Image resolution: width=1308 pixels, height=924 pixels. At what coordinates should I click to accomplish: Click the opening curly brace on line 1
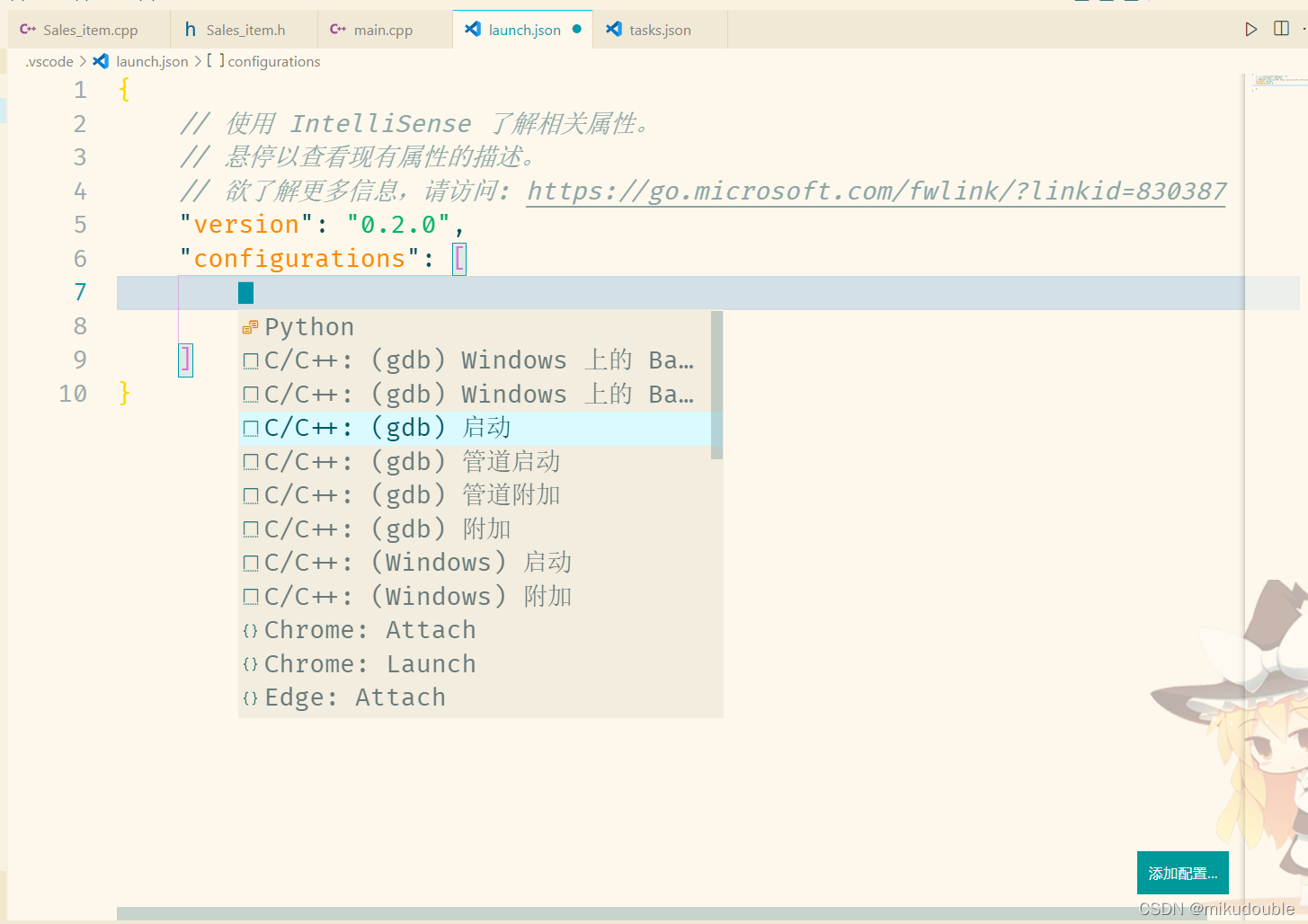(x=124, y=90)
